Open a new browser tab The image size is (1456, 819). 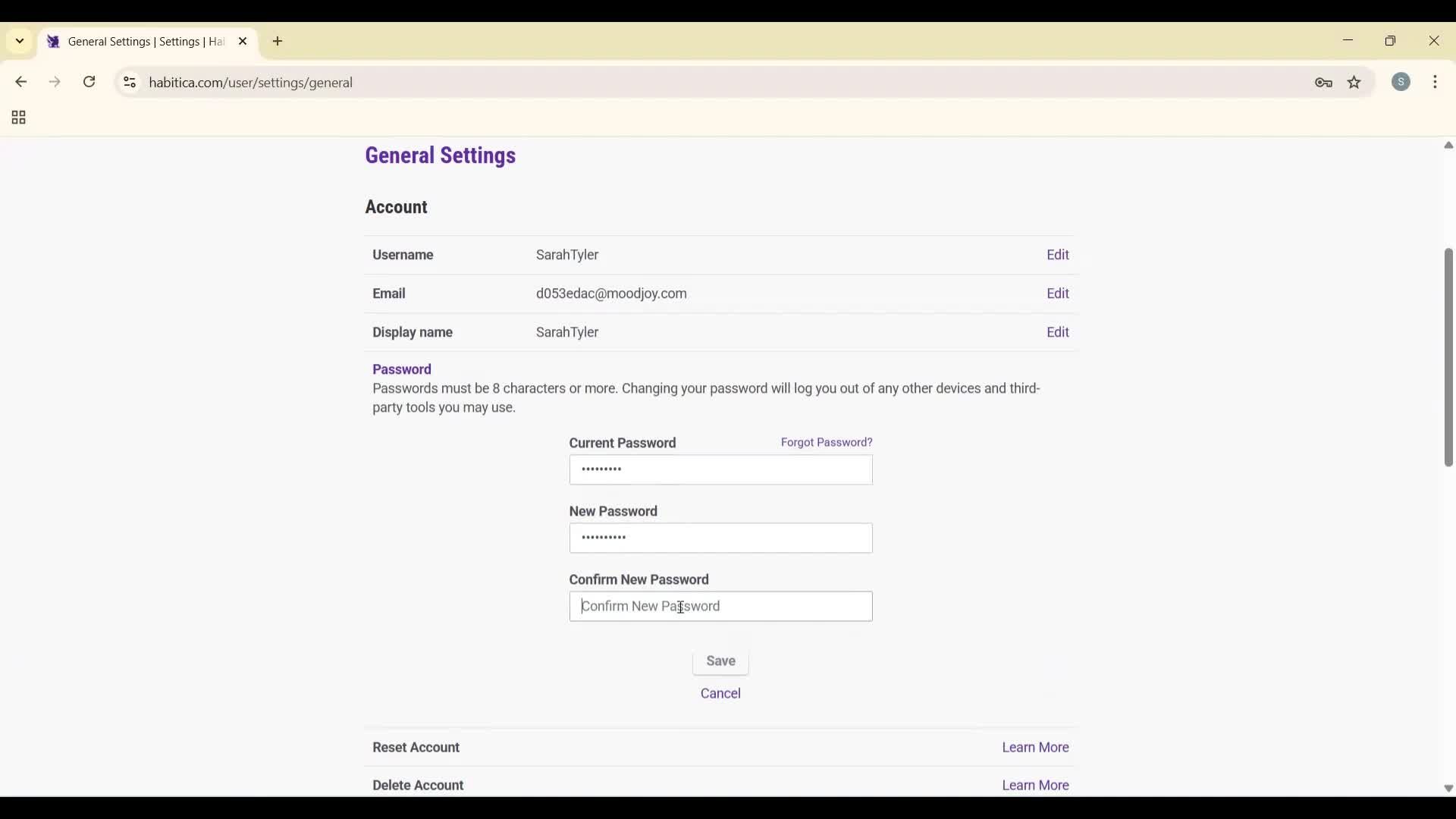click(x=278, y=42)
